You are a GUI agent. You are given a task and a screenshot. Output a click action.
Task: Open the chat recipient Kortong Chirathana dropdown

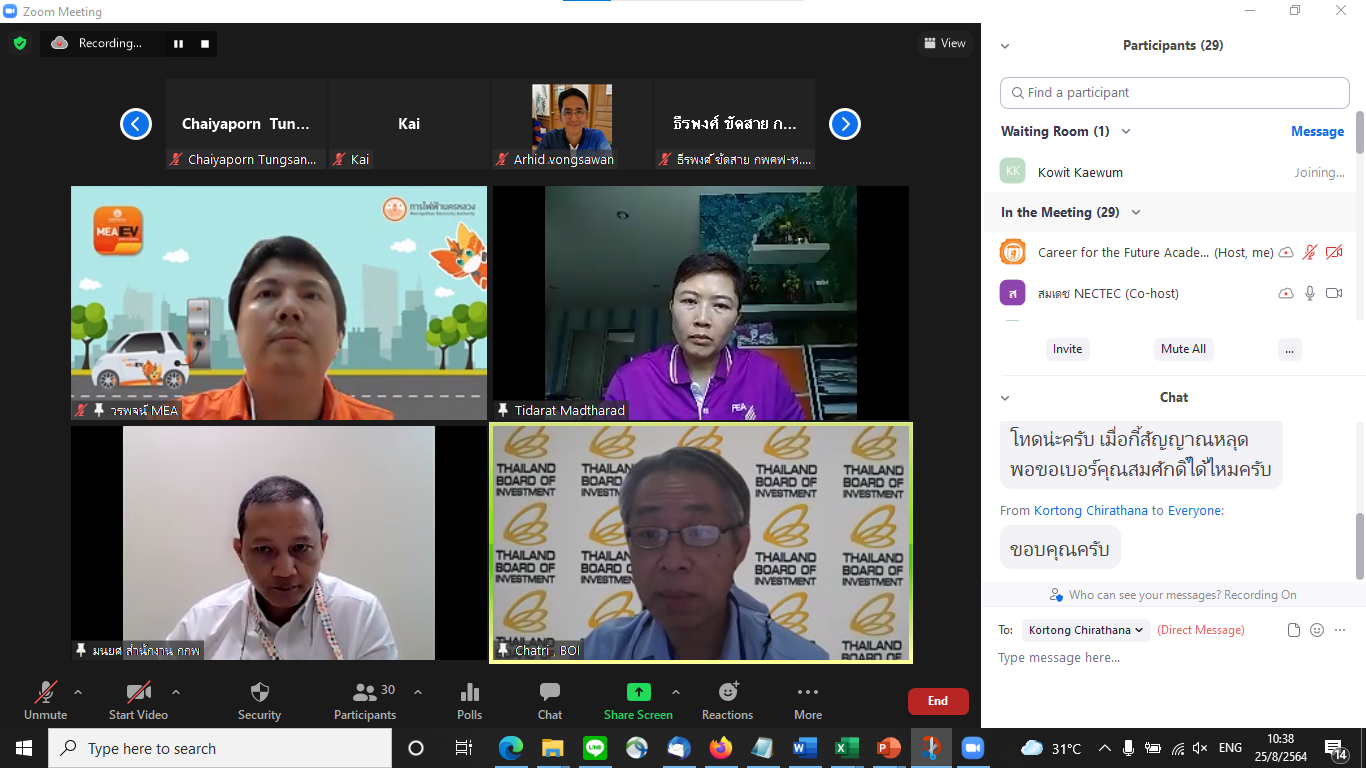(1085, 630)
